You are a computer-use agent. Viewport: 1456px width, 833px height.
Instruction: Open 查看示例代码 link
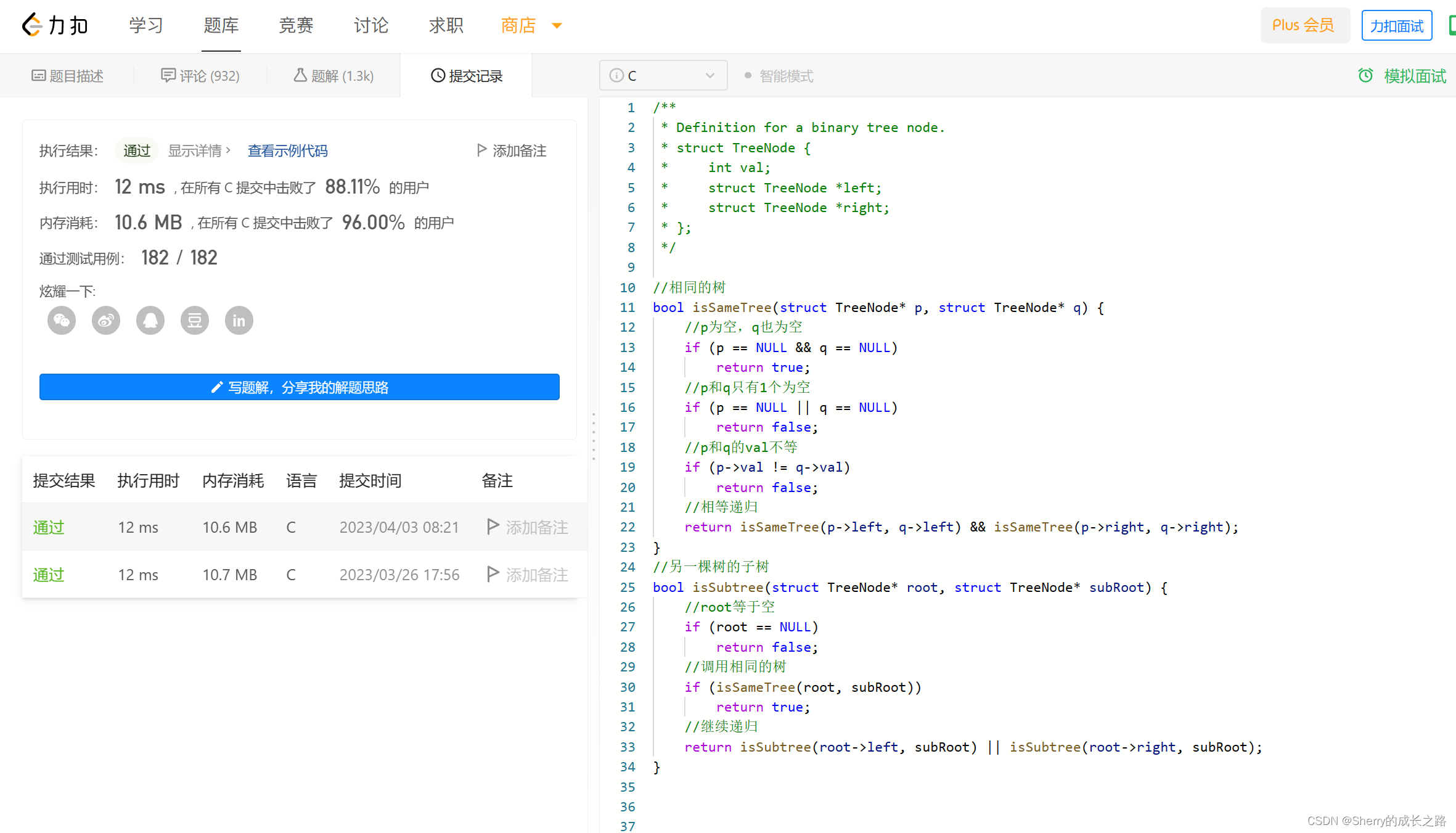[x=287, y=150]
